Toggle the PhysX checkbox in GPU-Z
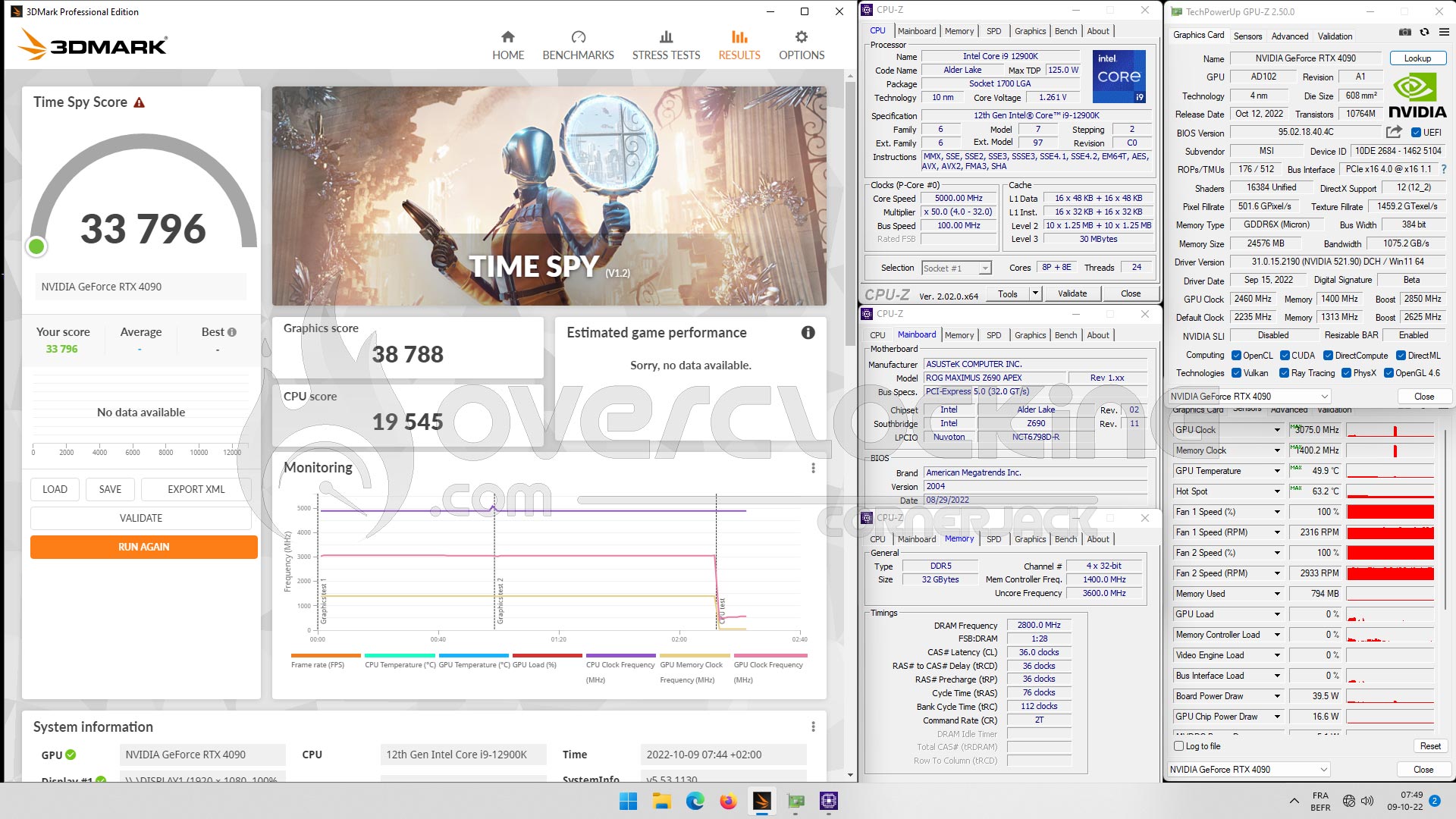Screen dimensions: 1456x819 point(1346,373)
